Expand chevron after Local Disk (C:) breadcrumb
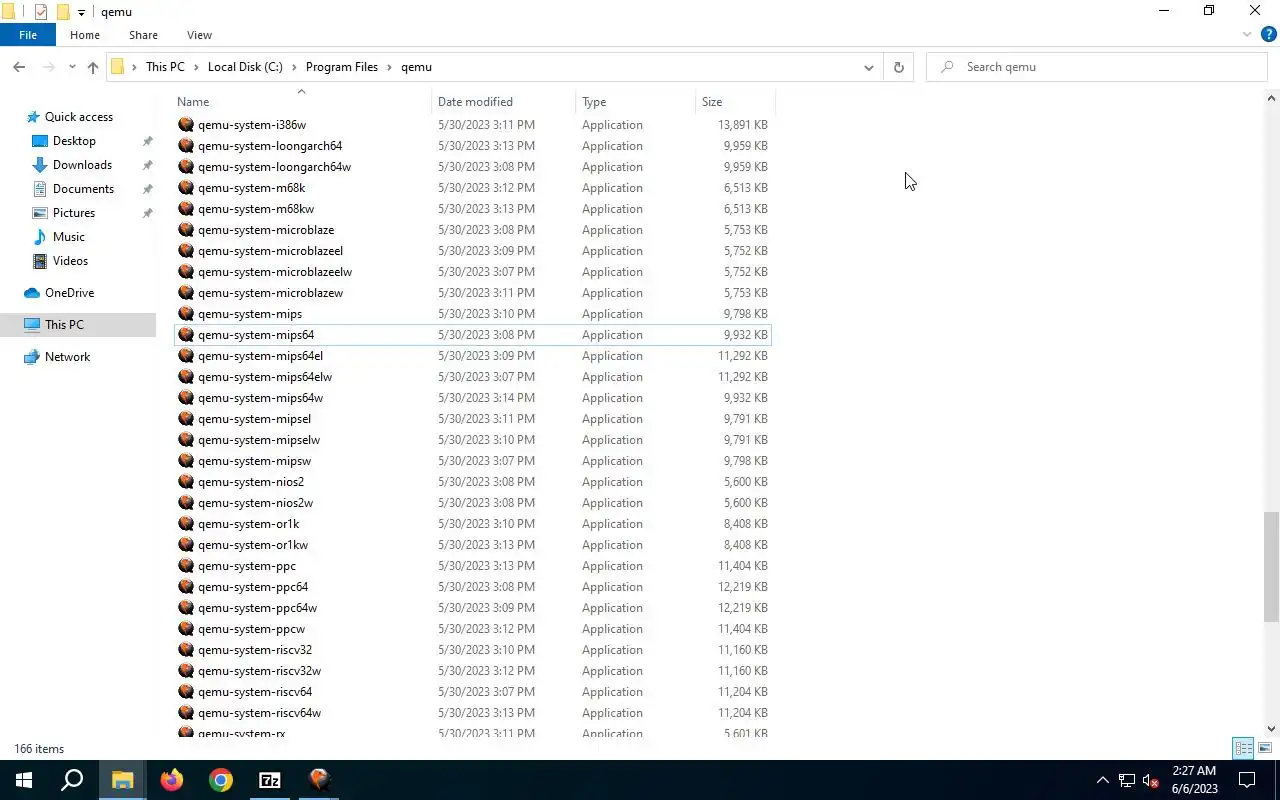 (x=293, y=67)
